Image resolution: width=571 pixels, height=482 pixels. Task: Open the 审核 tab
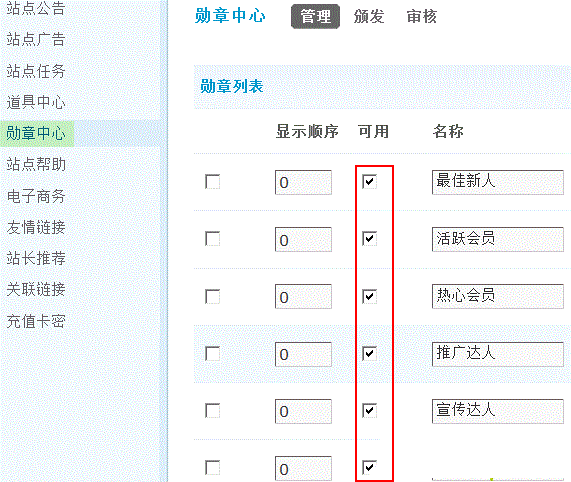(422, 16)
